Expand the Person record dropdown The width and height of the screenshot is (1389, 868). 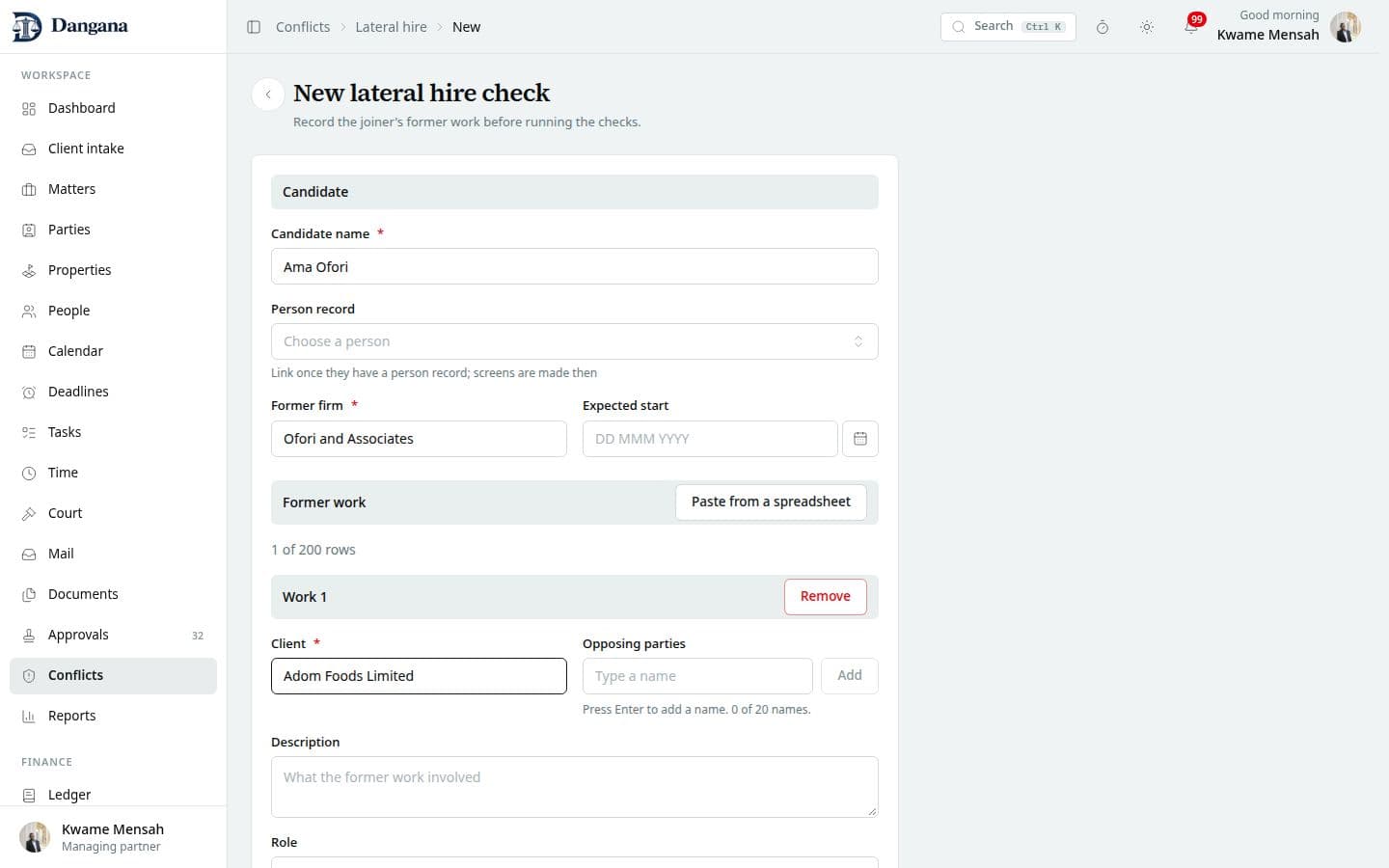(x=574, y=341)
